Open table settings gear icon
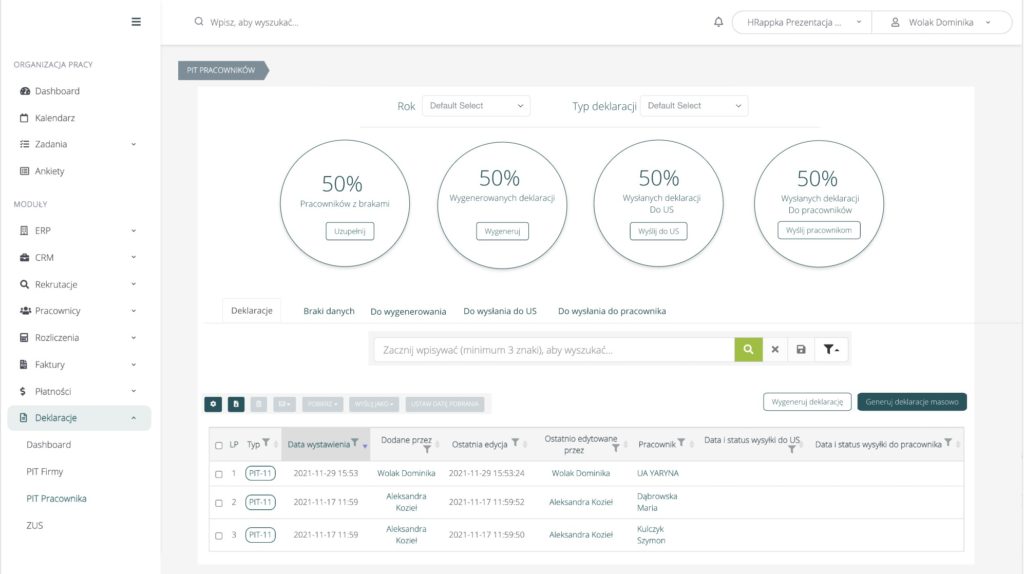1024x574 pixels. [213, 404]
